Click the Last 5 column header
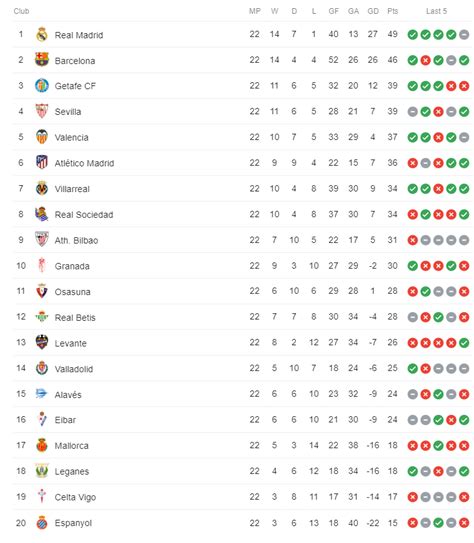 tap(436, 11)
